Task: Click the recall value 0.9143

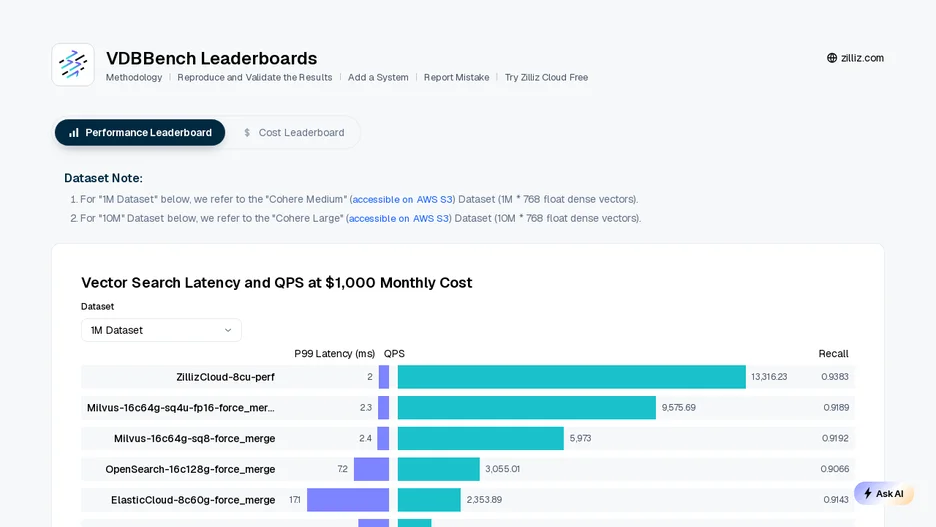Action: [x=836, y=500]
